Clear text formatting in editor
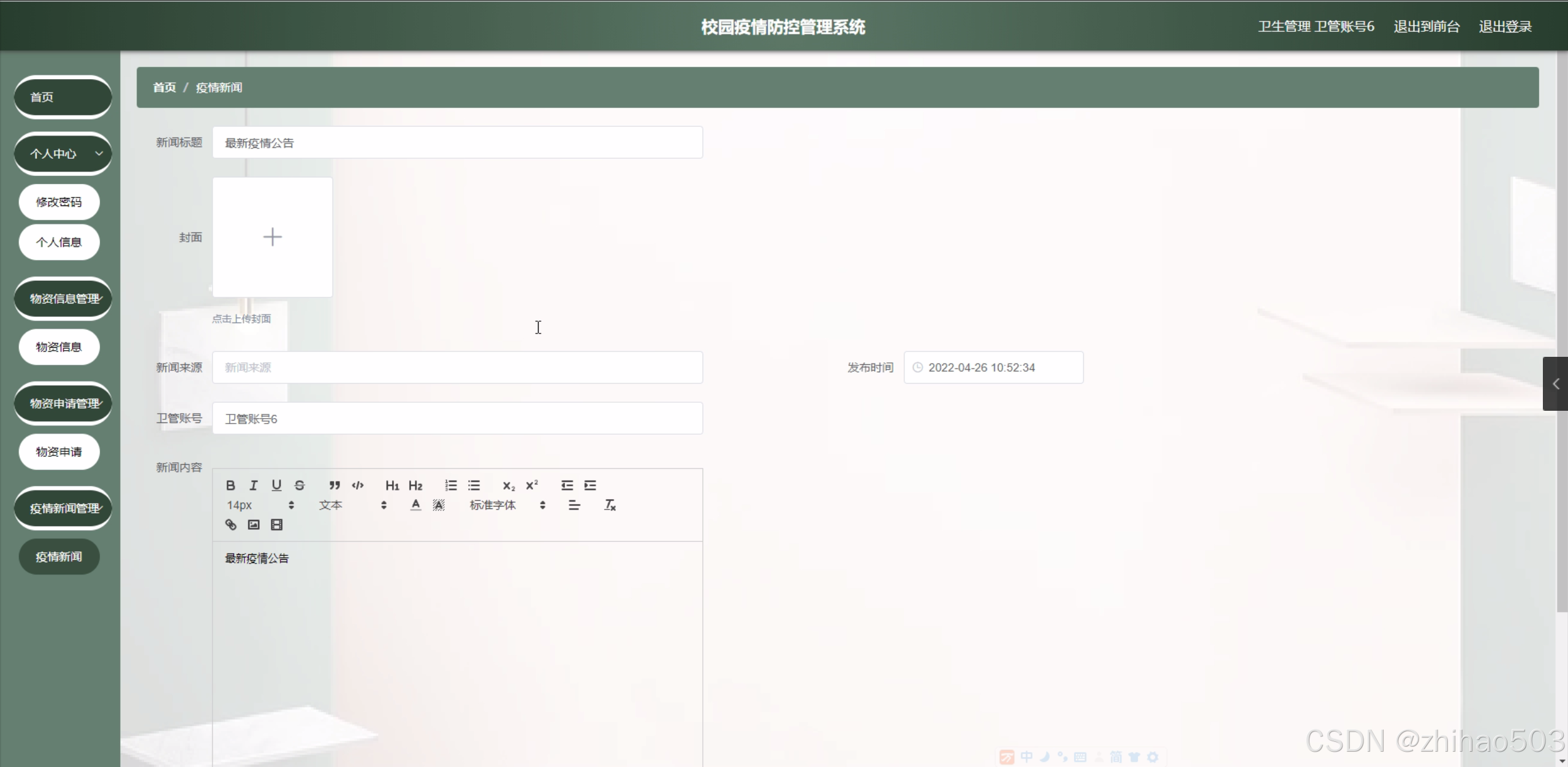Screen dimensions: 1568x767 point(610,505)
